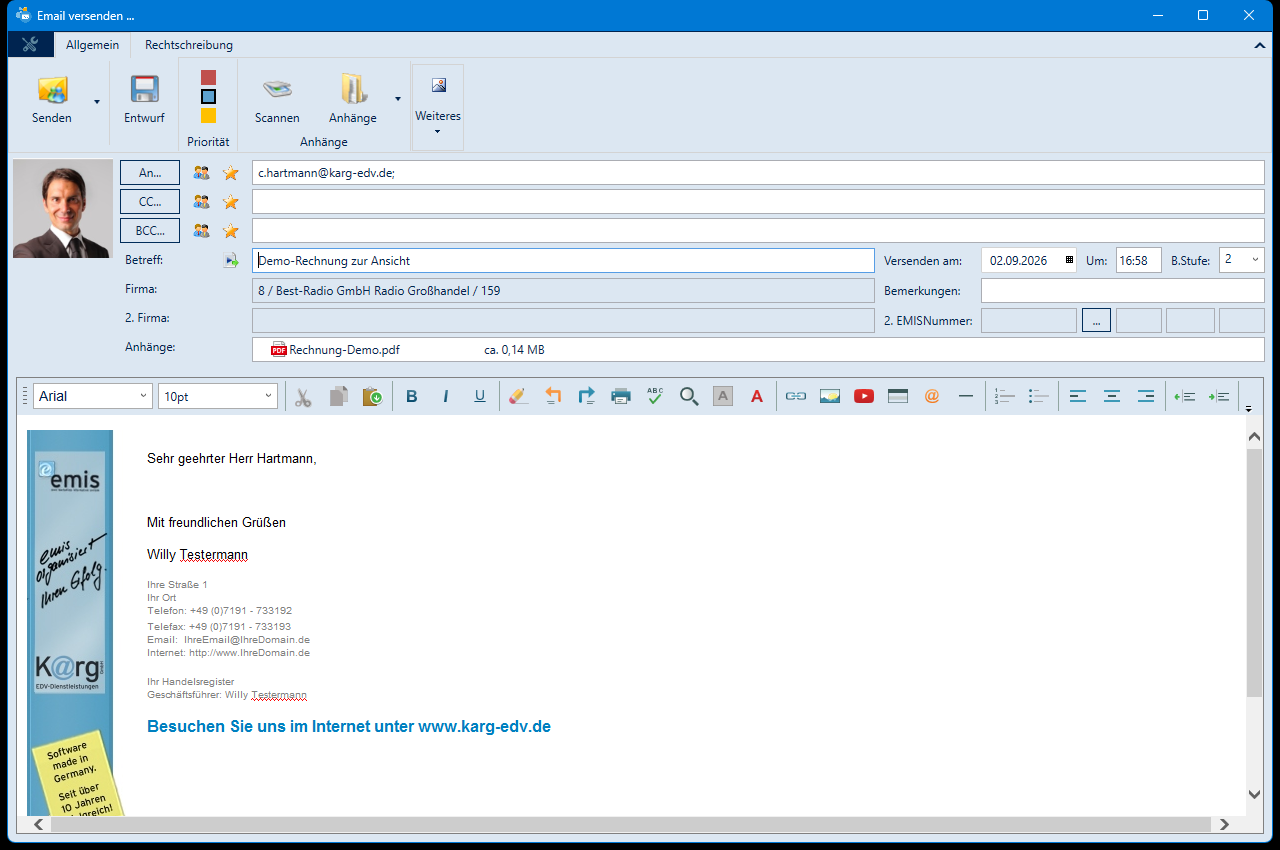Run ABC spell check icon

pos(655,396)
